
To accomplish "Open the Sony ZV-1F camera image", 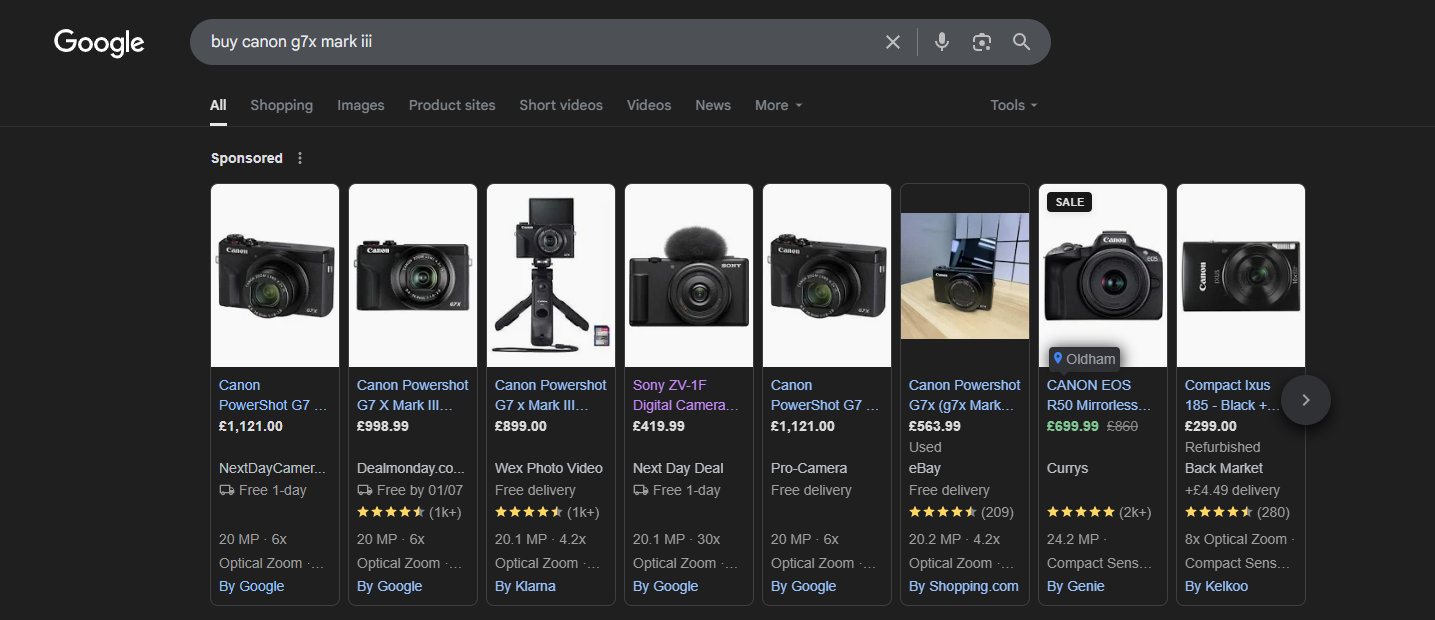I will point(689,275).
